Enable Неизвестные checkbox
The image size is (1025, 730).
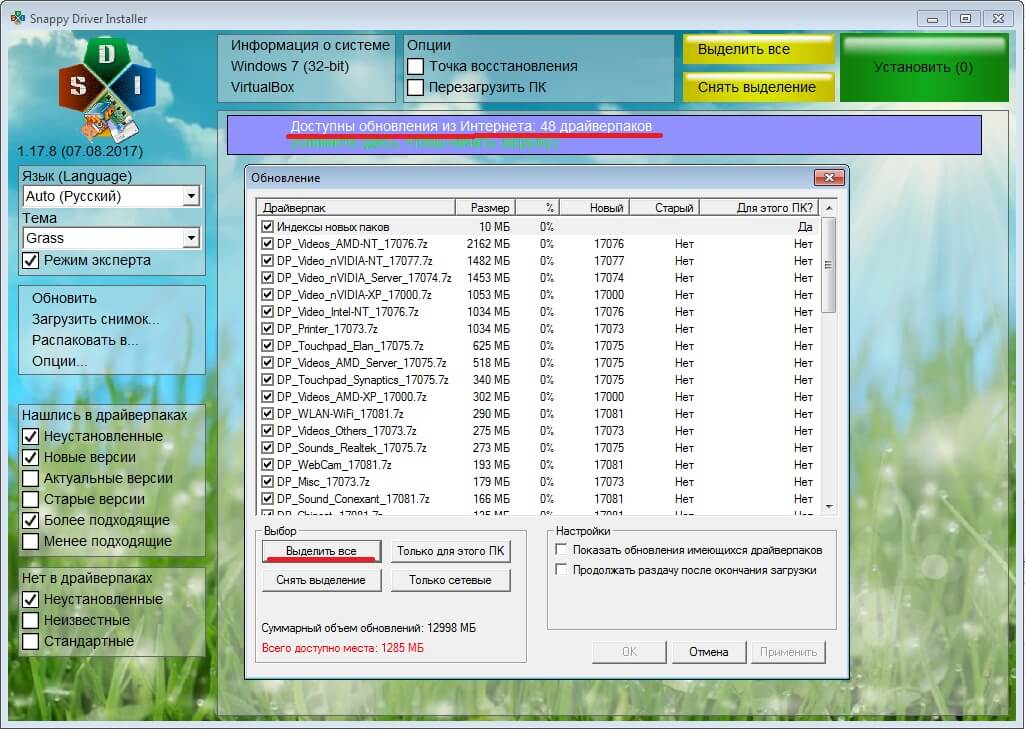[x=31, y=620]
